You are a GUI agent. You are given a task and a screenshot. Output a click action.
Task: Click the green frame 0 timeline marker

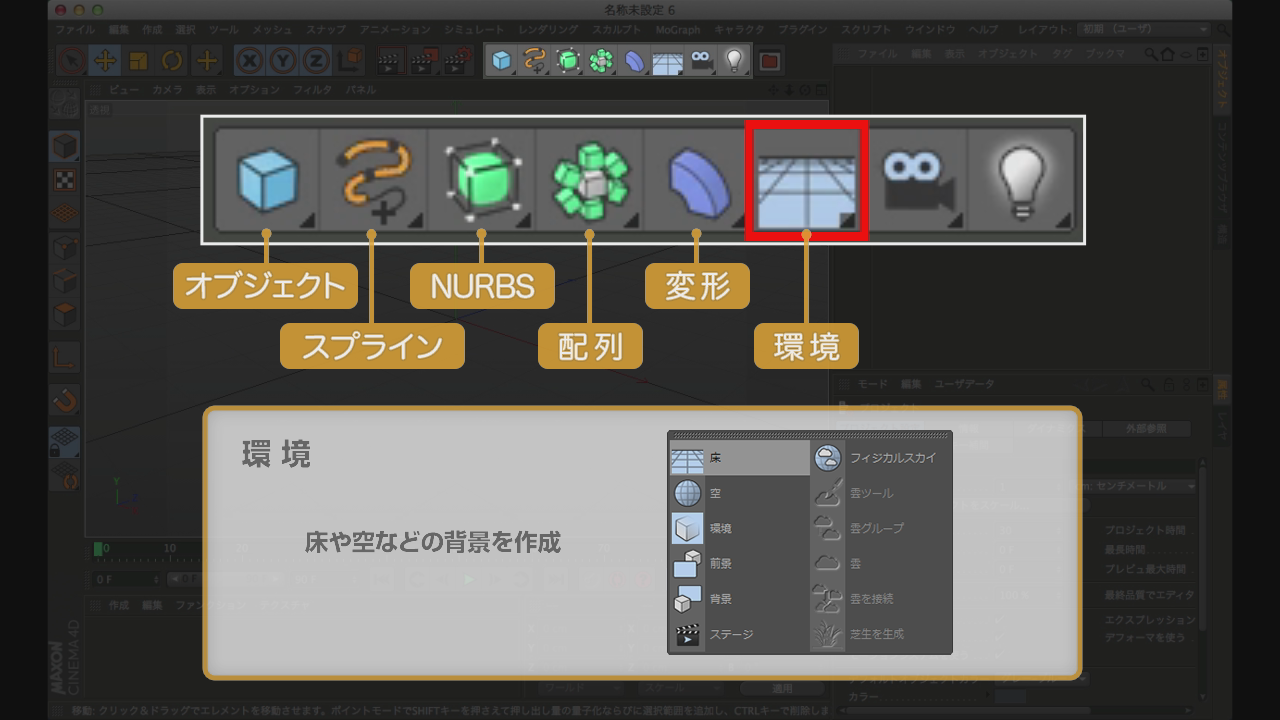pyautogui.click(x=98, y=548)
